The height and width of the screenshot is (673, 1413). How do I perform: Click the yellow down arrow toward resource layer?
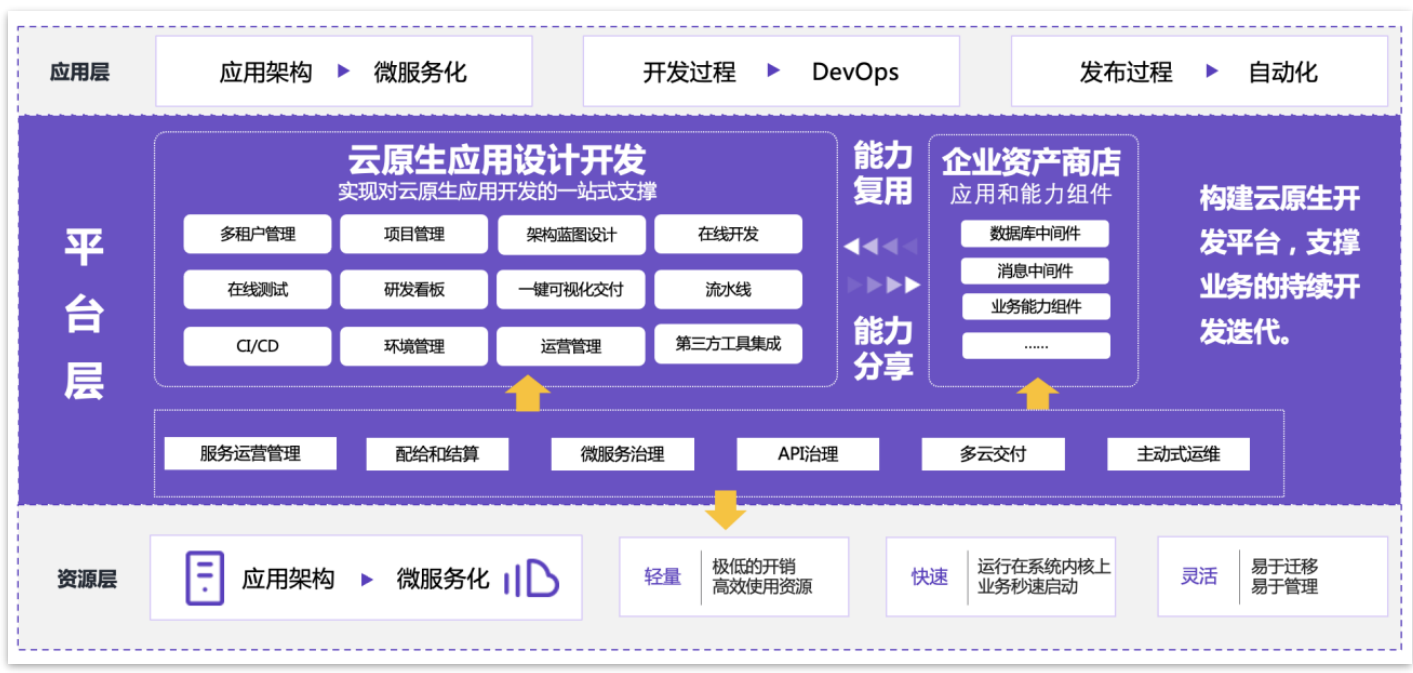tap(725, 509)
